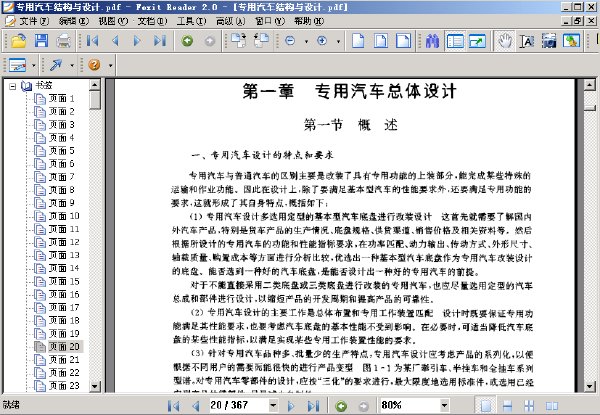
Task: Open the 窗口 menu
Action: [270, 21]
